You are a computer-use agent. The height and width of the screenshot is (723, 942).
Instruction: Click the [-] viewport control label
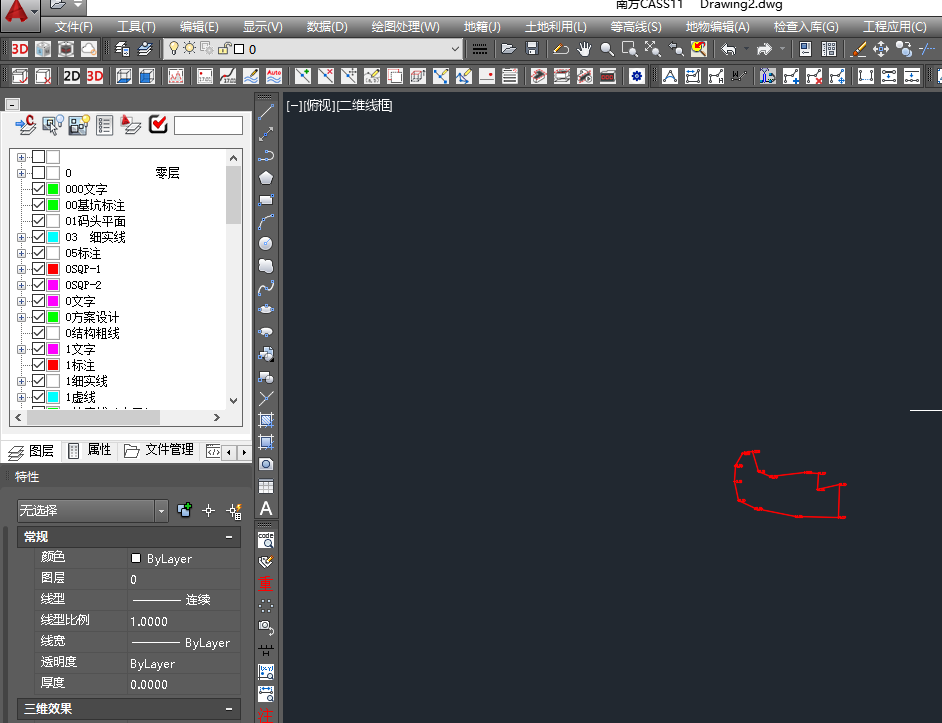click(294, 106)
